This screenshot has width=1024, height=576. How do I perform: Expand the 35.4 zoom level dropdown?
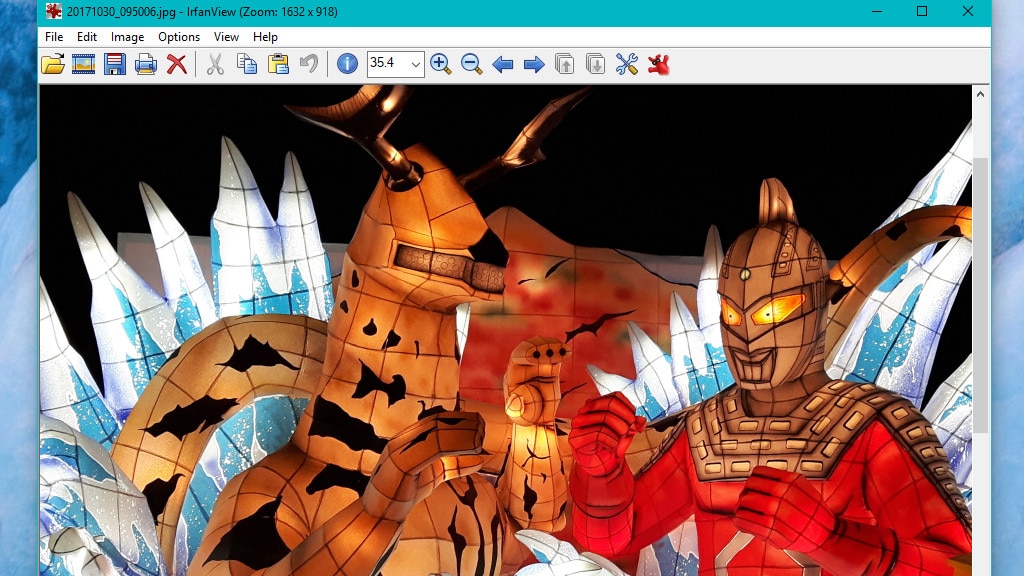pyautogui.click(x=416, y=64)
